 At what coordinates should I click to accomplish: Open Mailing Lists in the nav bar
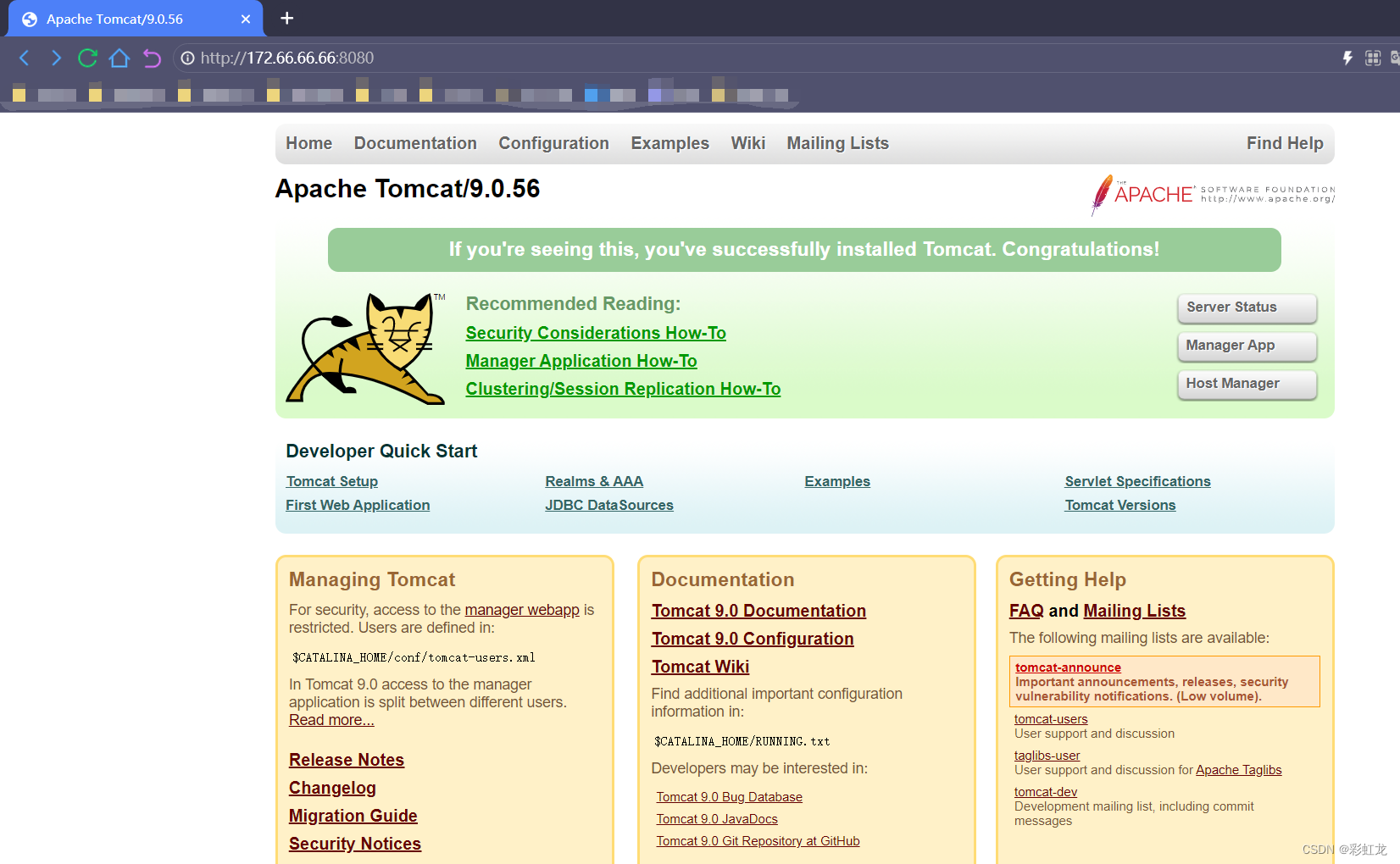point(837,143)
